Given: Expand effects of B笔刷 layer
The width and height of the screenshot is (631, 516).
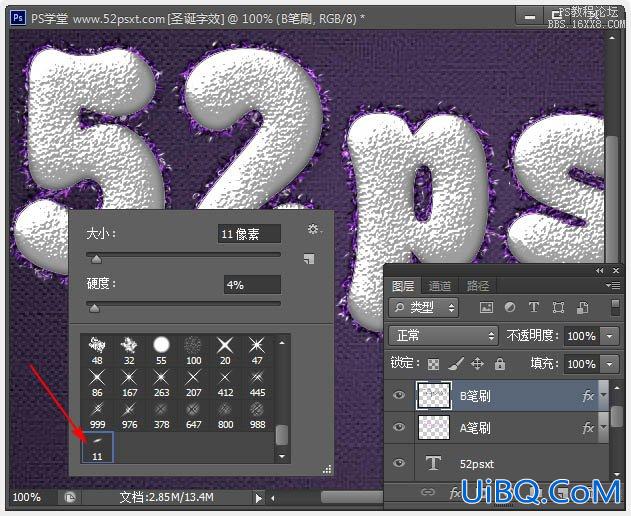Looking at the screenshot, I should tap(604, 395).
